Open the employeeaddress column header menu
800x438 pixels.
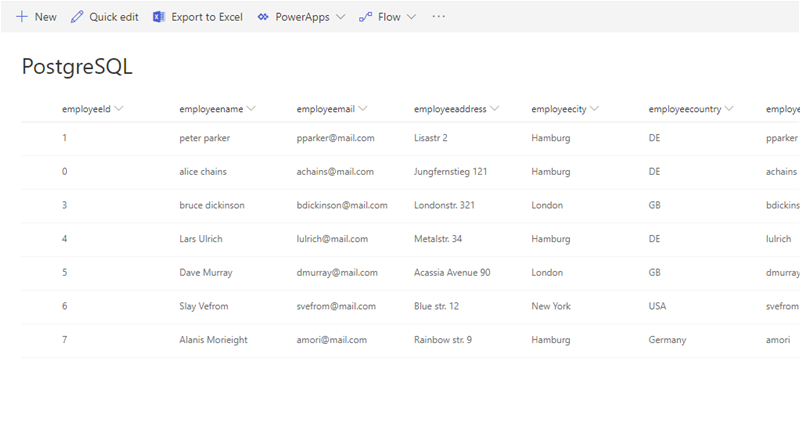[x=495, y=108]
